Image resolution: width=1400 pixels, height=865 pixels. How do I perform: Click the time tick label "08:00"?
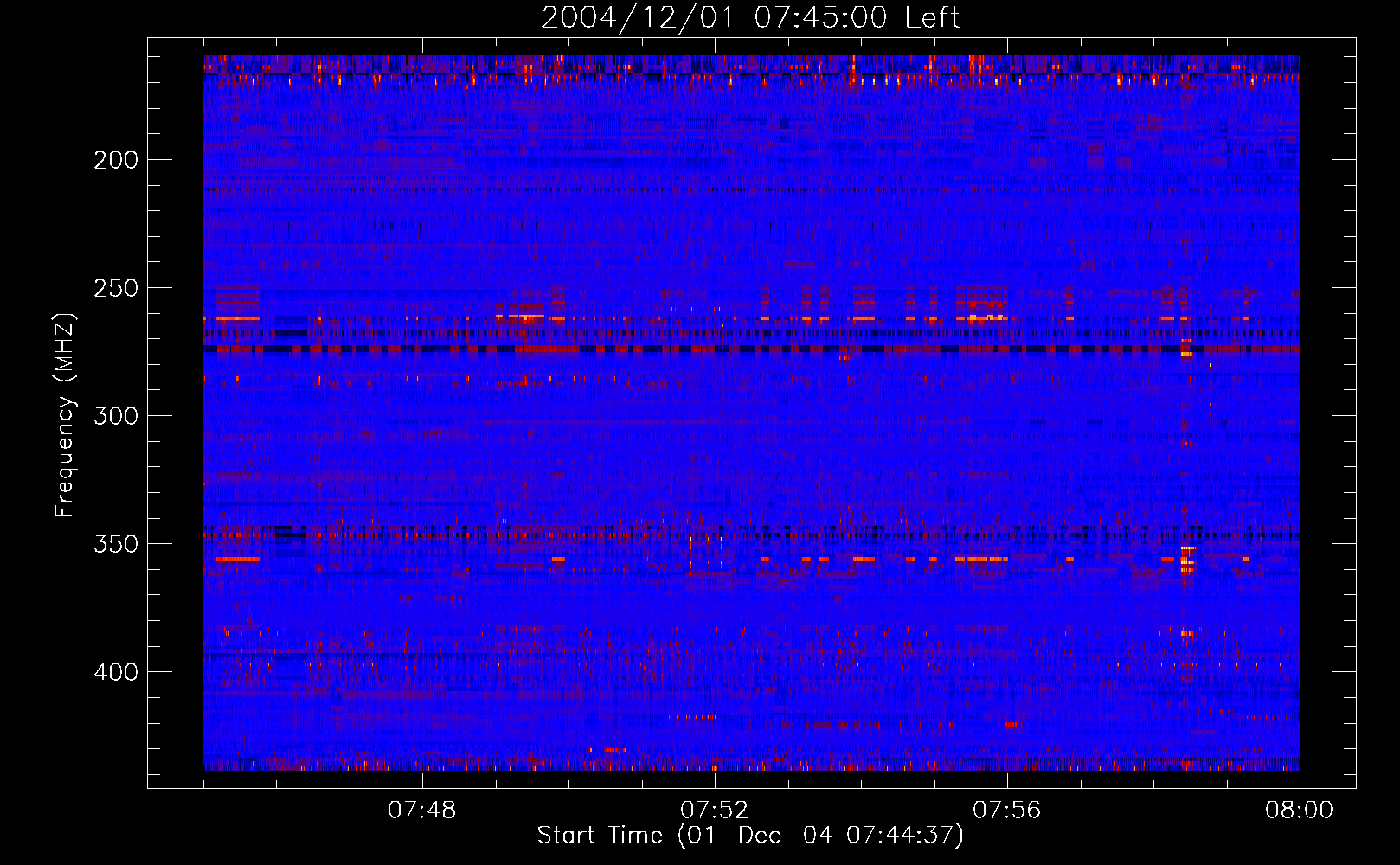(1299, 811)
